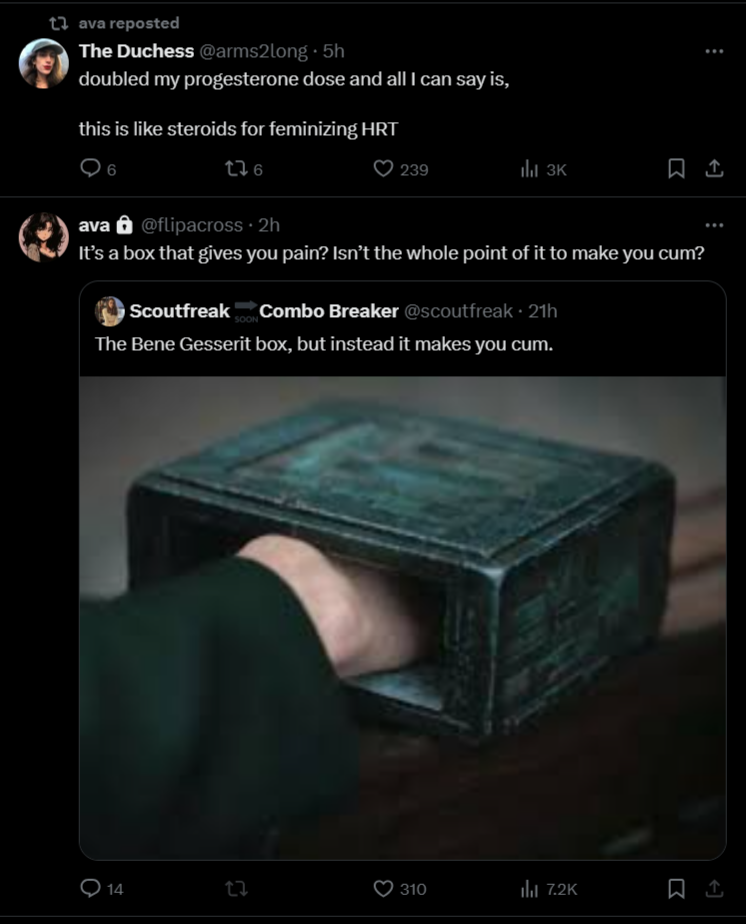Repost ava's box post
This screenshot has width=746, height=924.
click(236, 888)
